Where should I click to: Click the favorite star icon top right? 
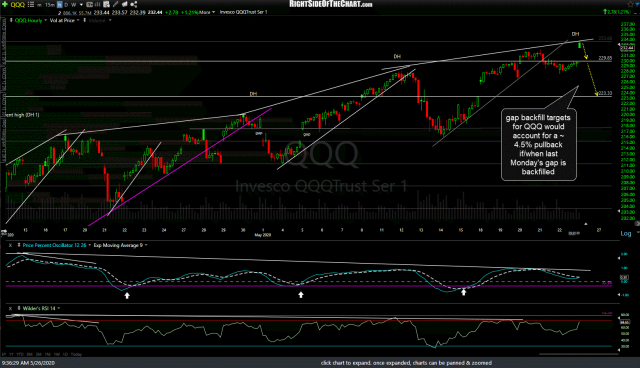pos(632,4)
